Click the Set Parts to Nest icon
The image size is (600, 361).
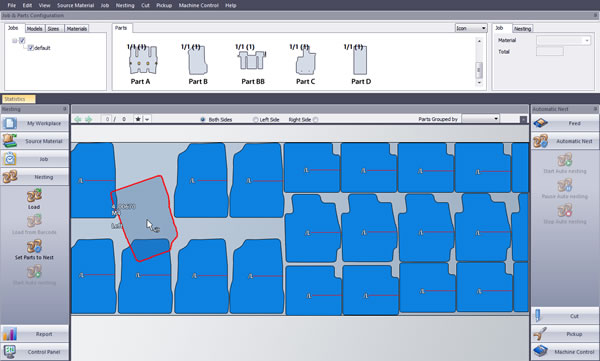[x=34, y=247]
